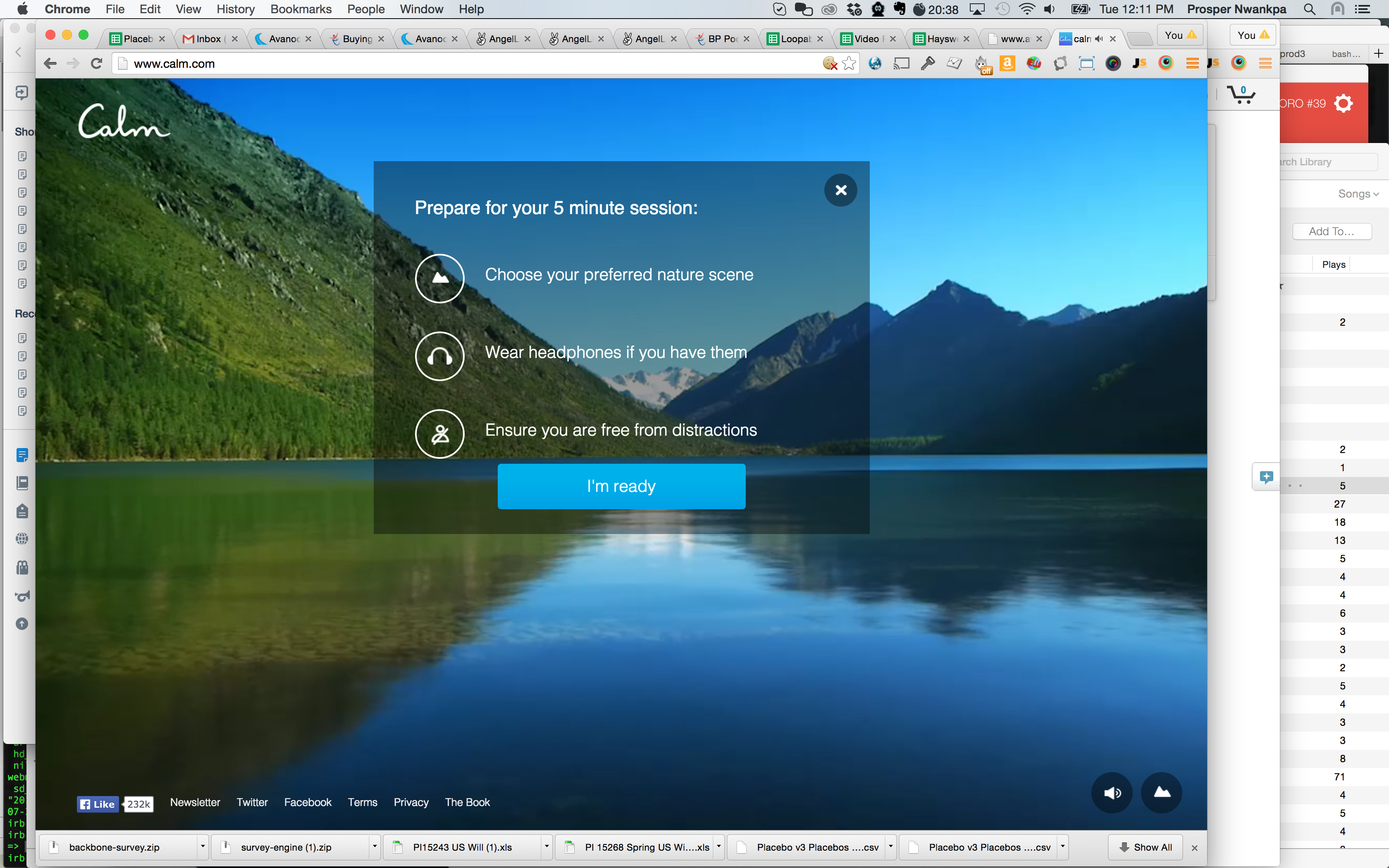Mute the calm tab via speaker icon

[1098, 38]
